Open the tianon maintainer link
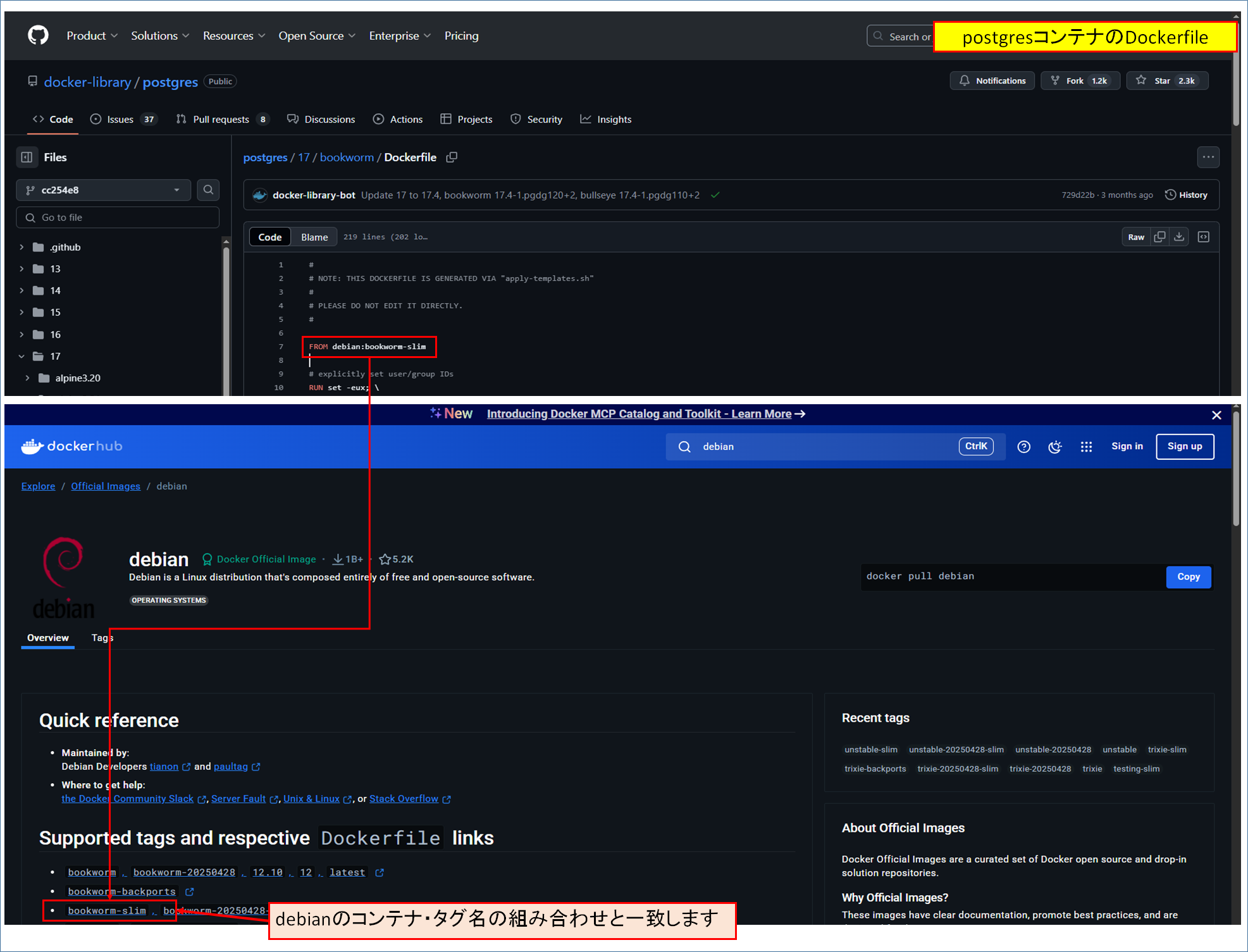 point(164,766)
